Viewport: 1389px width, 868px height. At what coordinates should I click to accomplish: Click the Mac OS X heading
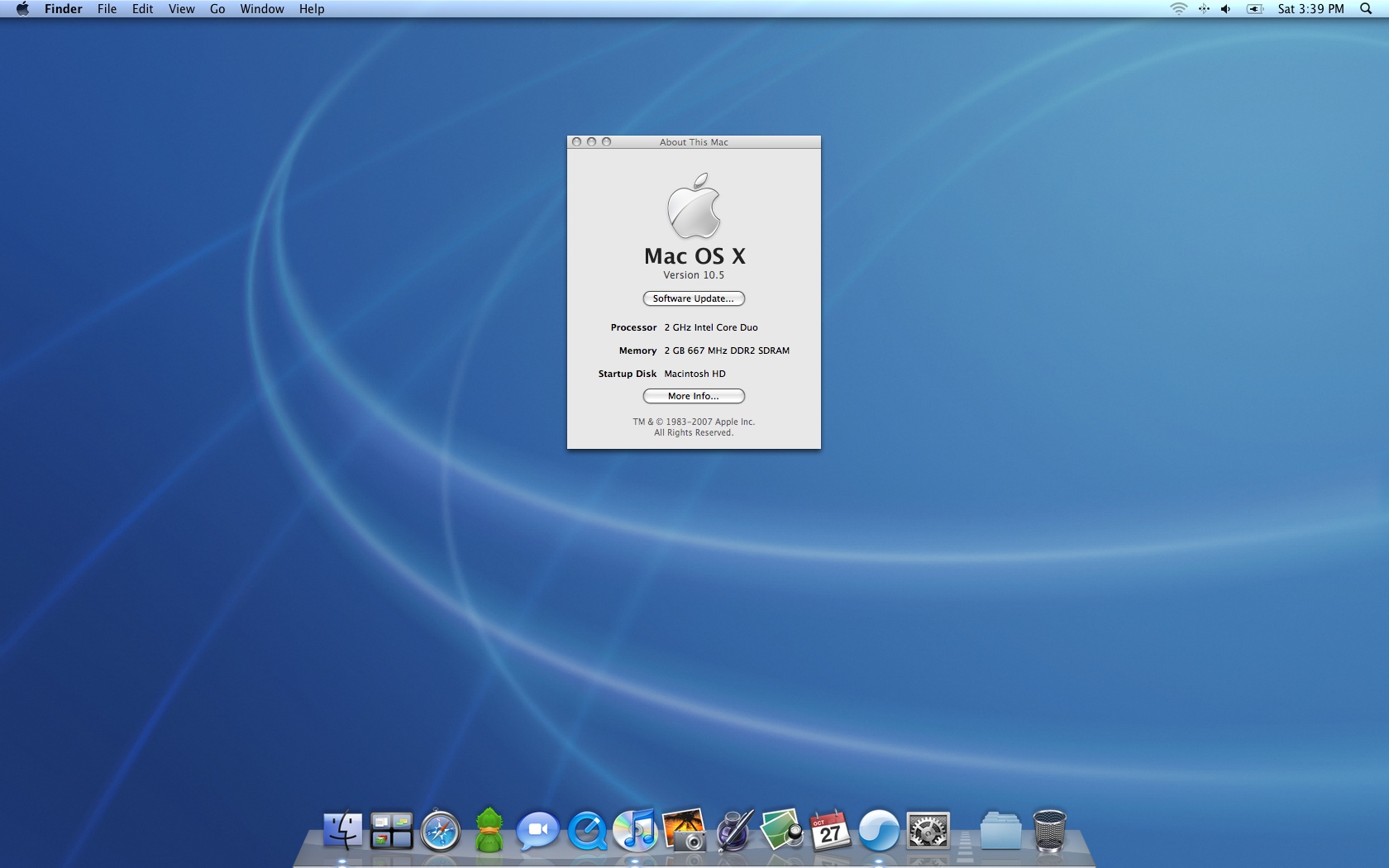click(x=694, y=256)
